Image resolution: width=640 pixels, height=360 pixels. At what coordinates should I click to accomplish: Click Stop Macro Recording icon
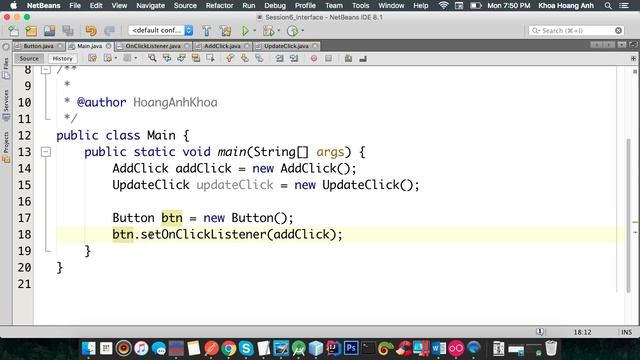329,58
